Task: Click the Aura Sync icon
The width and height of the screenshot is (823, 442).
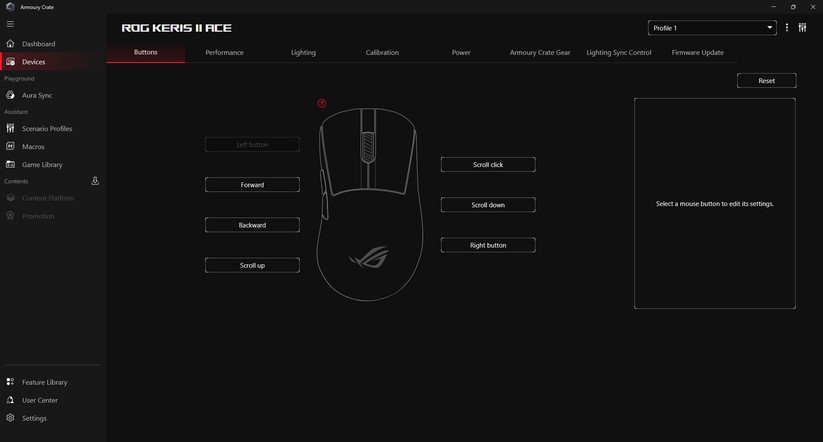Action: click(10, 95)
